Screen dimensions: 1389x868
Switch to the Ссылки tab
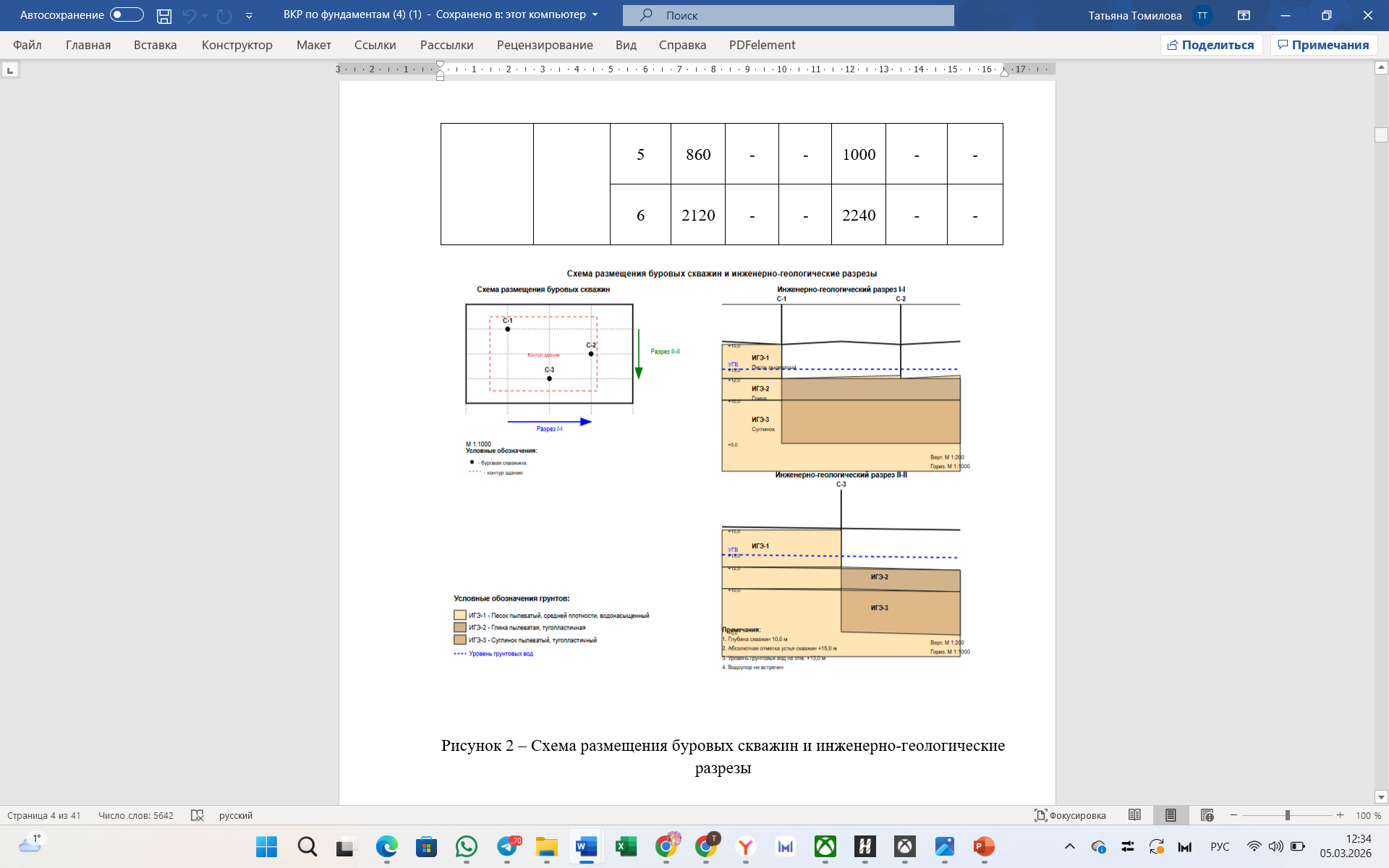click(375, 45)
